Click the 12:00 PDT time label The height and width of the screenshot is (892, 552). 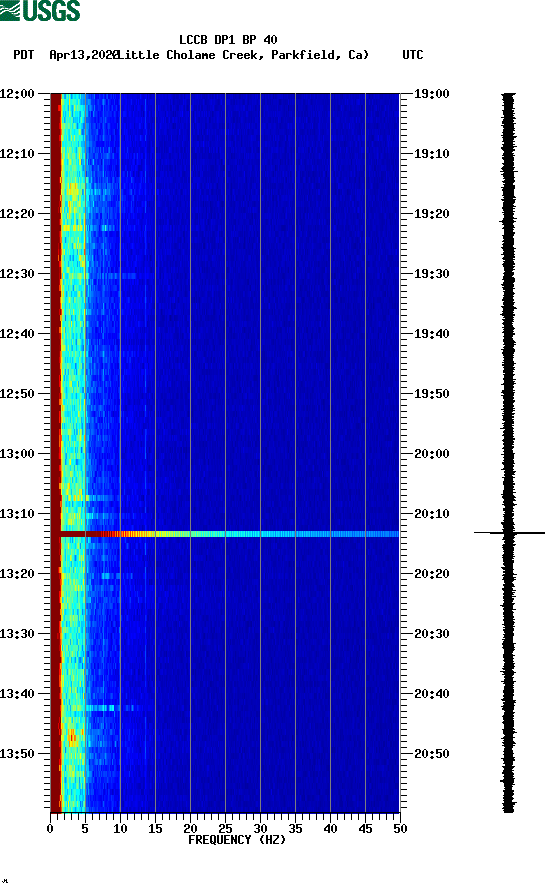17,94
